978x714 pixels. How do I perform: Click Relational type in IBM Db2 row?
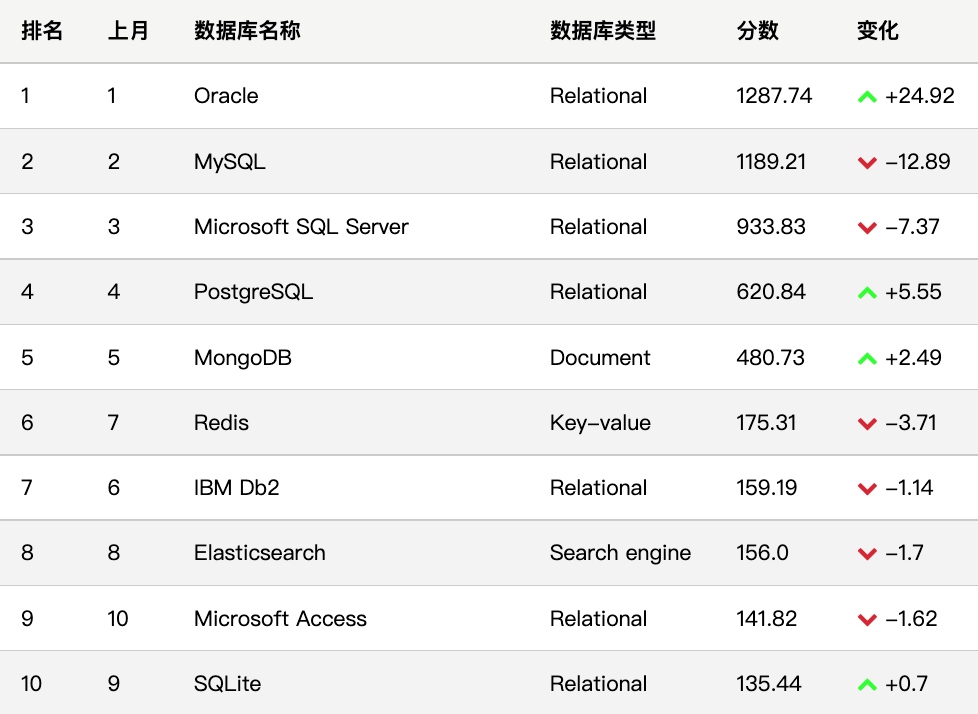point(598,487)
